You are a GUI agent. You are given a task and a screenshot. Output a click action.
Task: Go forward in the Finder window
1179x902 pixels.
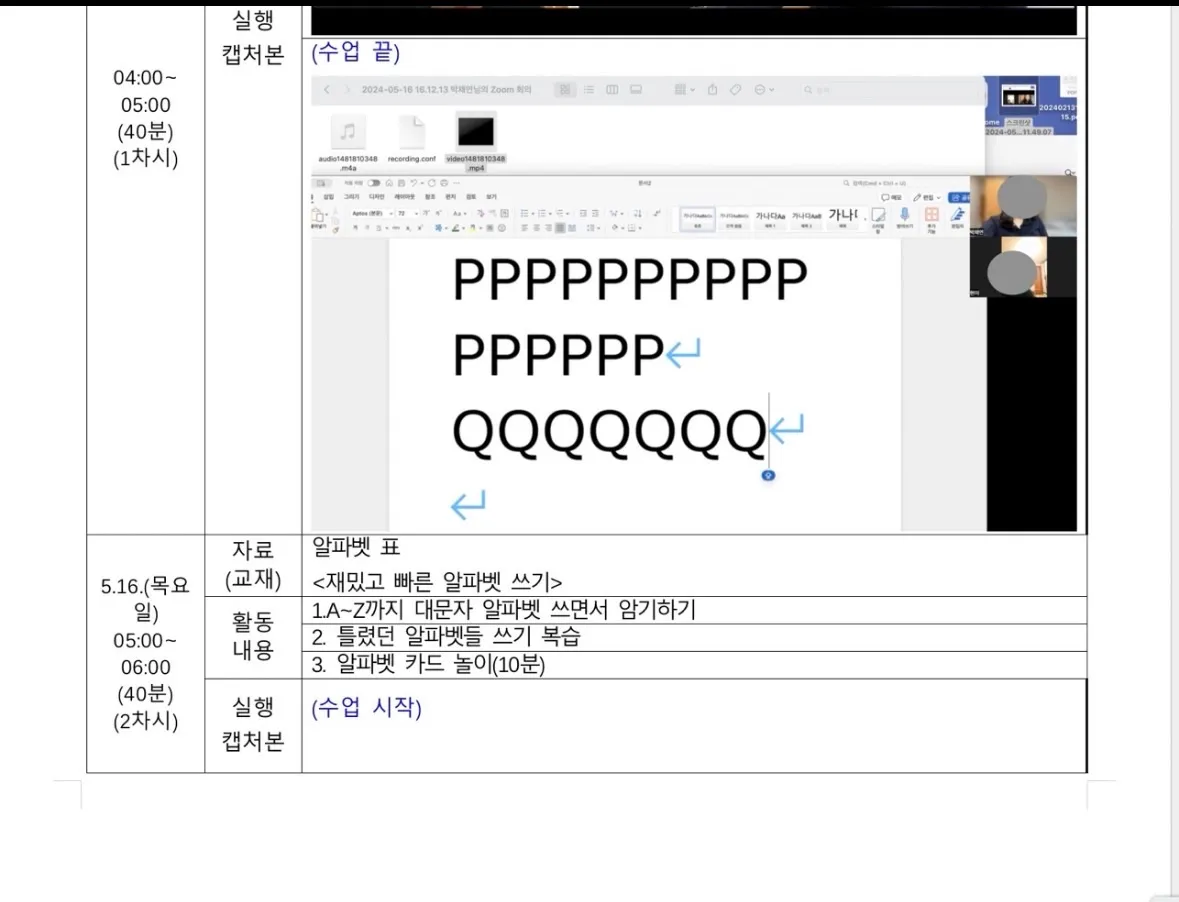[x=347, y=89]
